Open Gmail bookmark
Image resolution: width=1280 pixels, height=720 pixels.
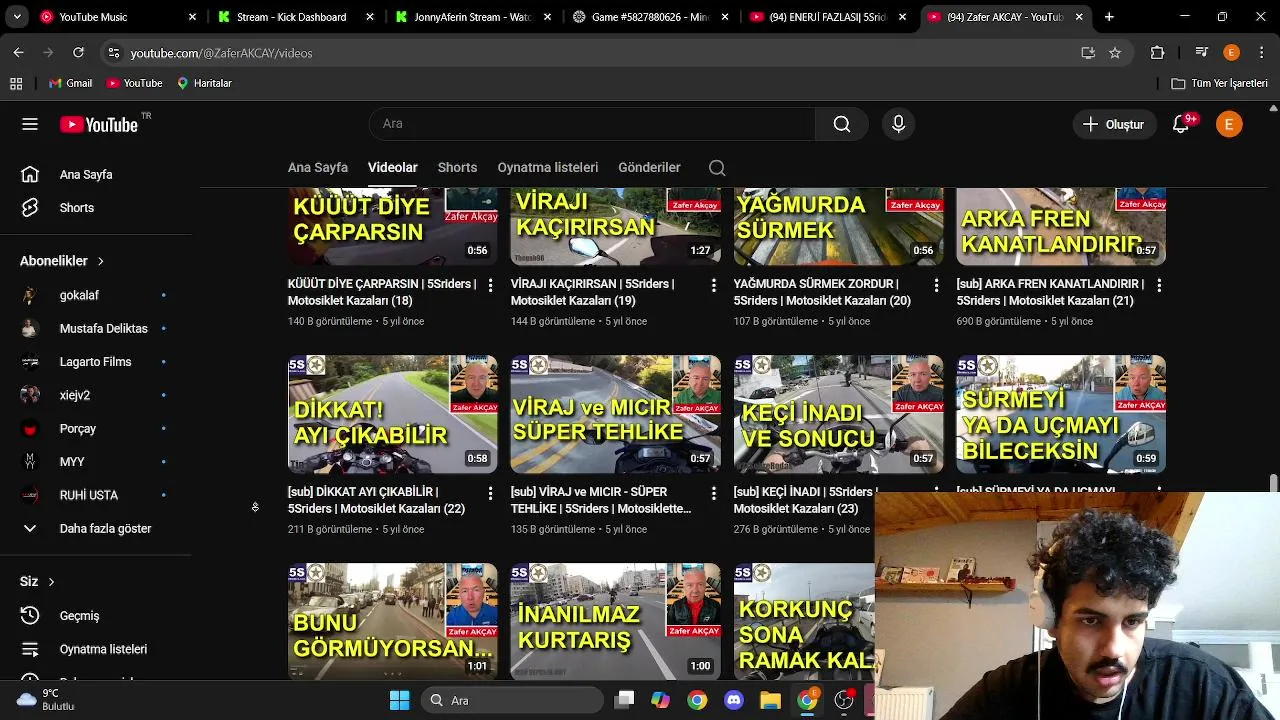(x=69, y=83)
